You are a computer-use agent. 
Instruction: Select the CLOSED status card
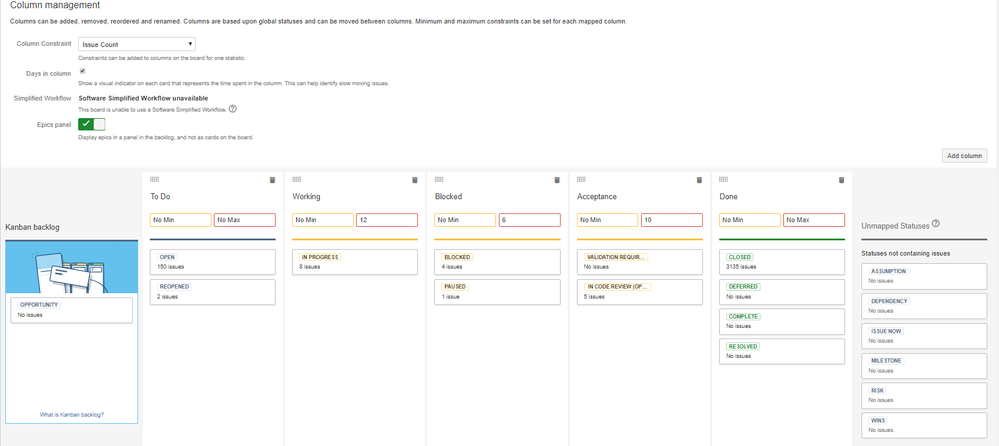coord(782,262)
